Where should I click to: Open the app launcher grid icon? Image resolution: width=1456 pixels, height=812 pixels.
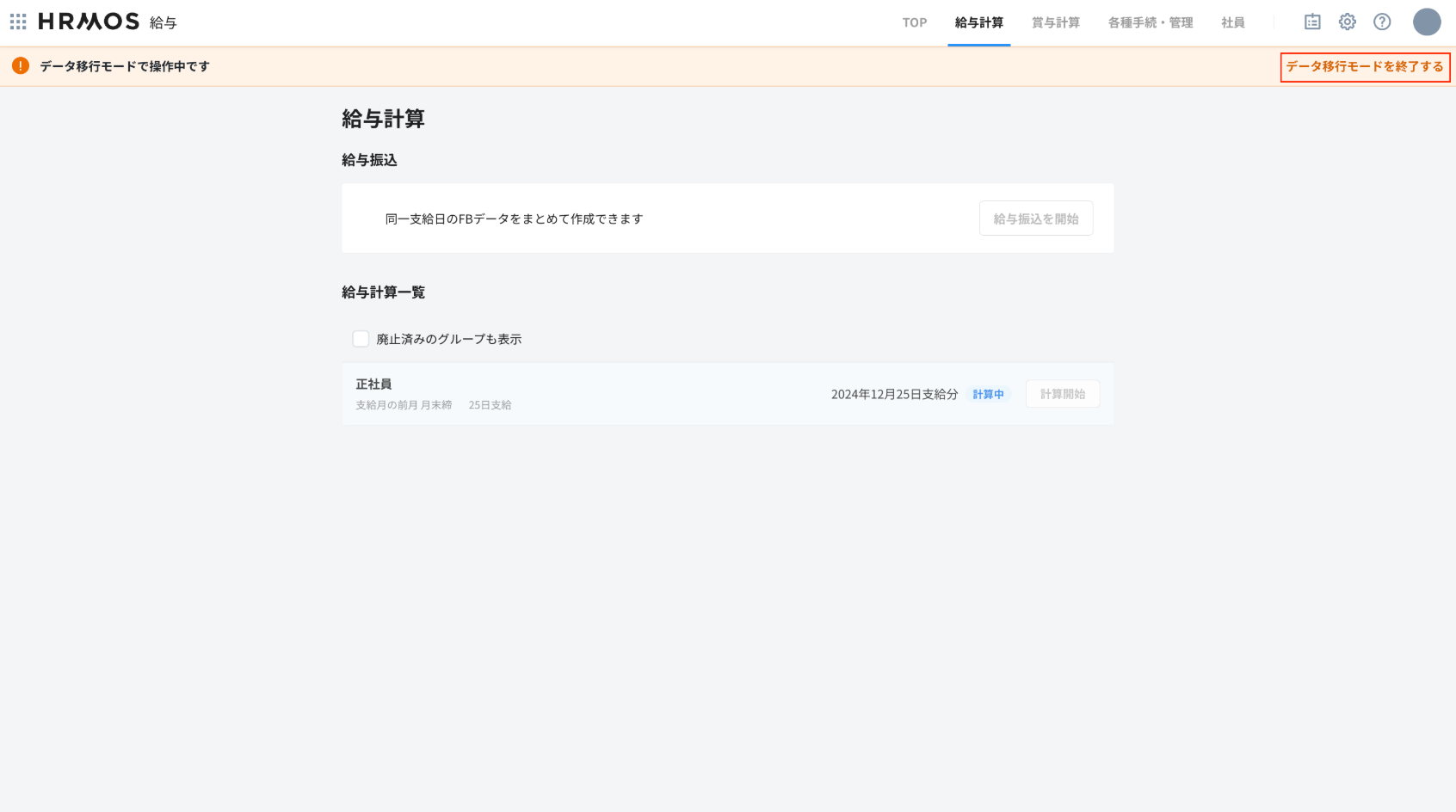(18, 22)
